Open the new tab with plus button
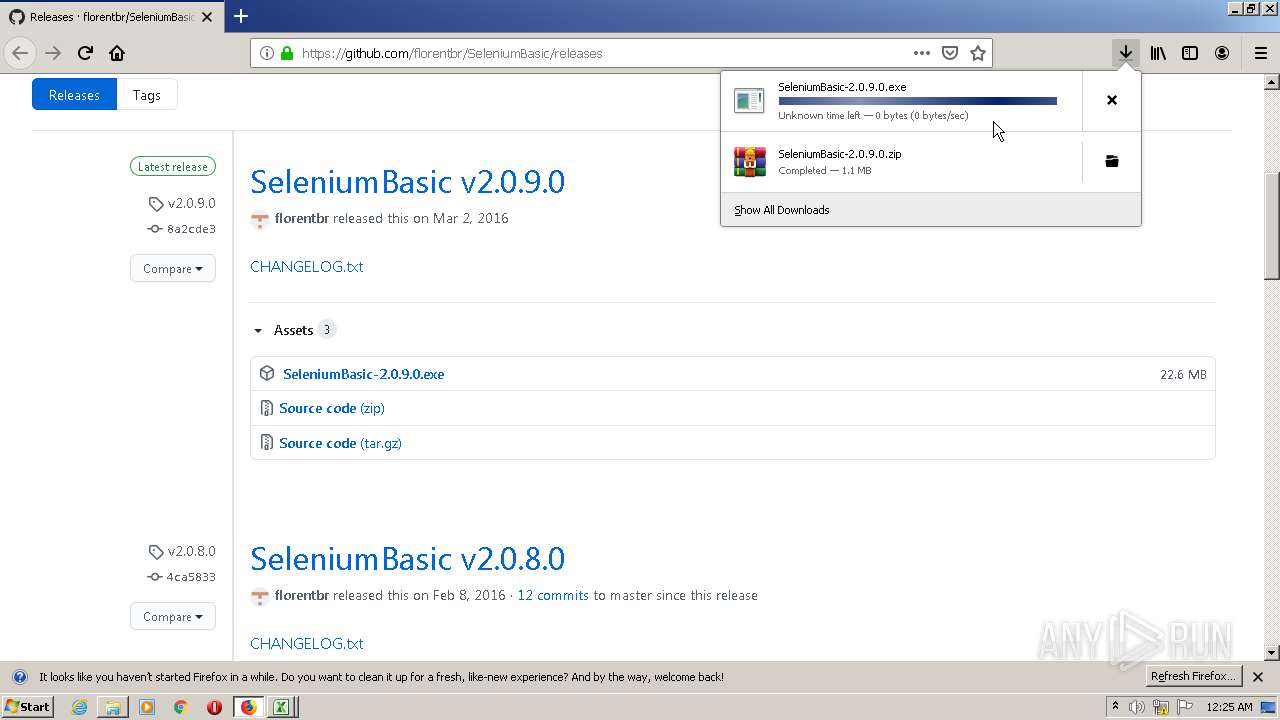This screenshot has height=720, width=1280. (x=241, y=16)
